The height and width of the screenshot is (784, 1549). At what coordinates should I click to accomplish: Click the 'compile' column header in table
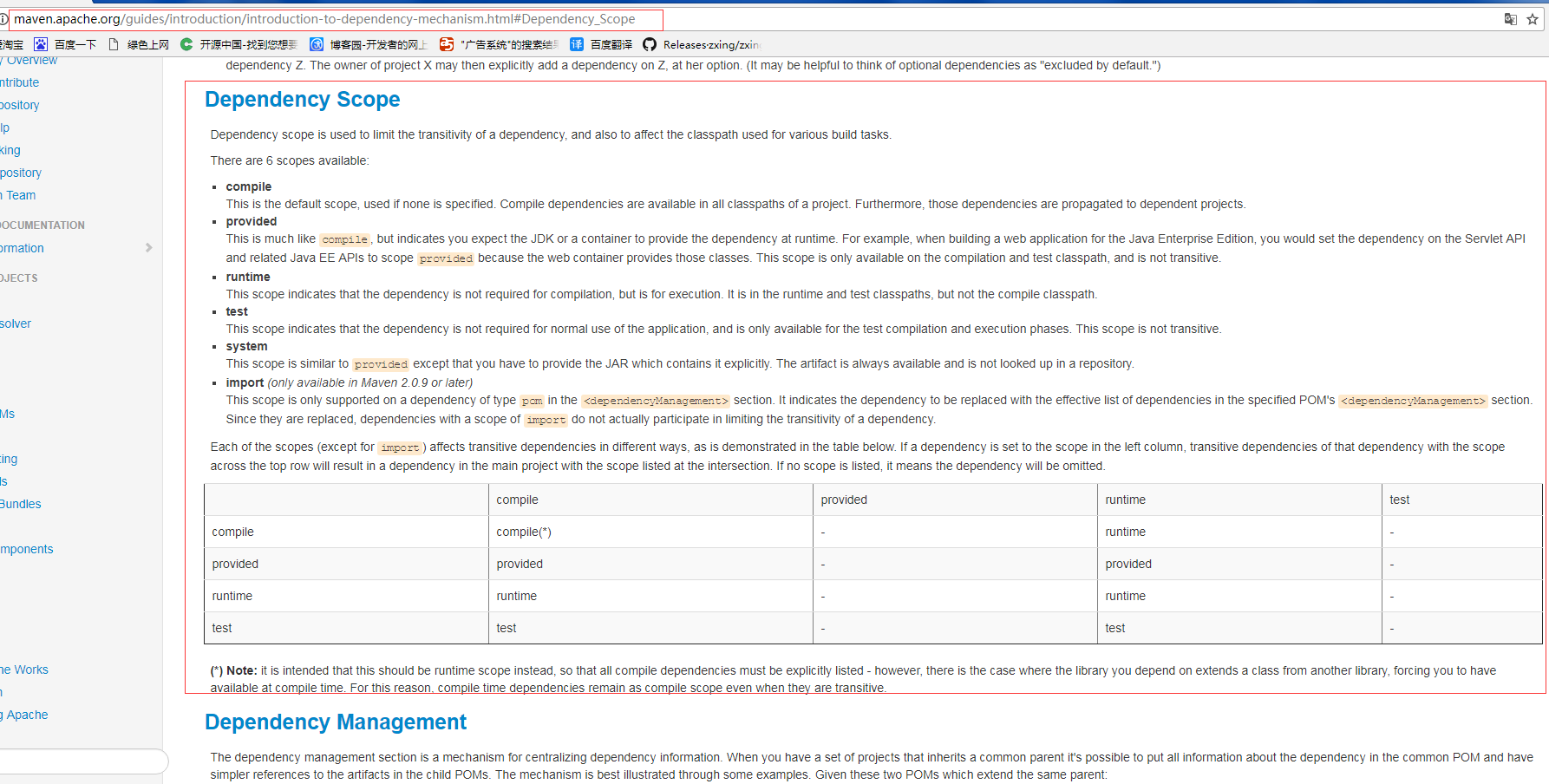click(650, 500)
